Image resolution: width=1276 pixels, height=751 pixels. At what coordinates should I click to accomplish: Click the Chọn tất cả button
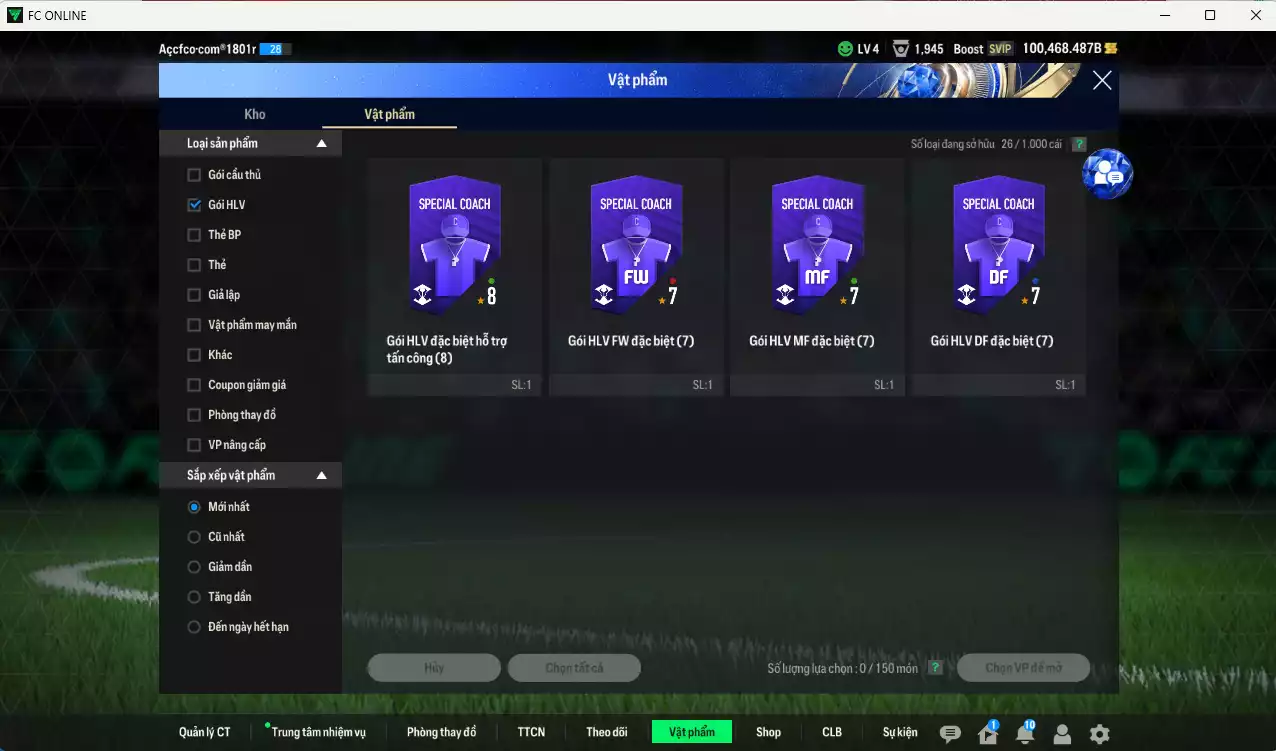574,667
